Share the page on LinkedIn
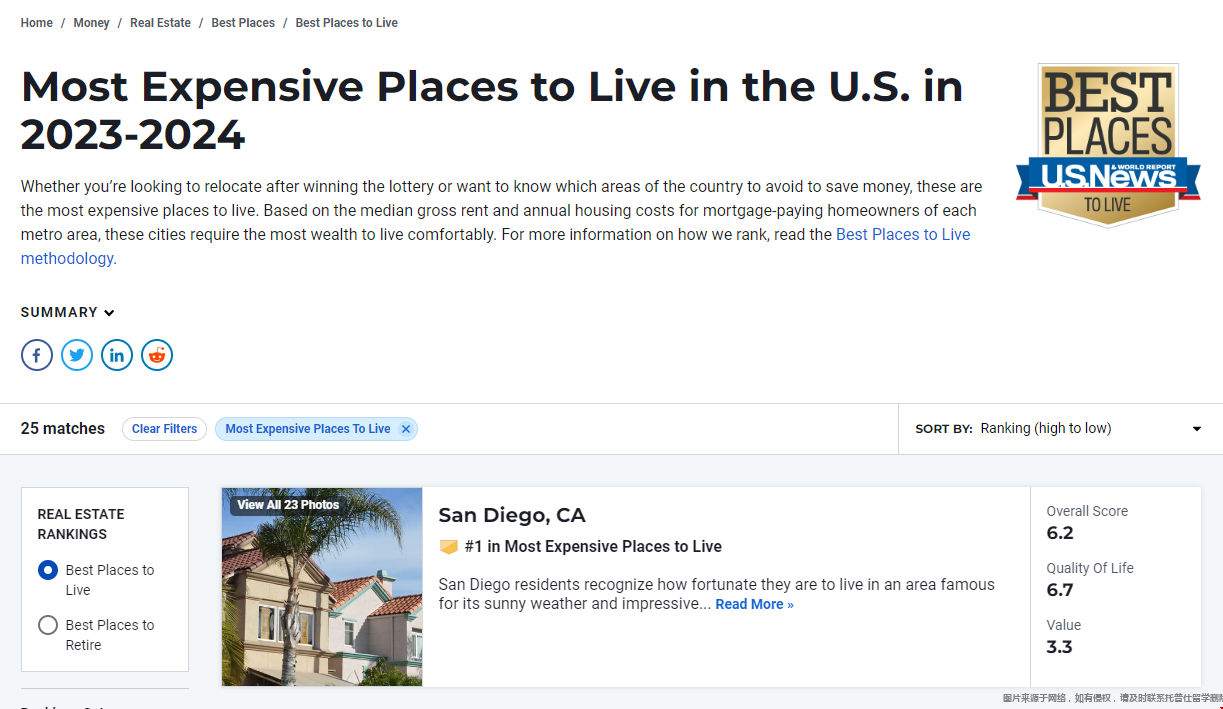This screenshot has width=1223, height=709. (117, 355)
